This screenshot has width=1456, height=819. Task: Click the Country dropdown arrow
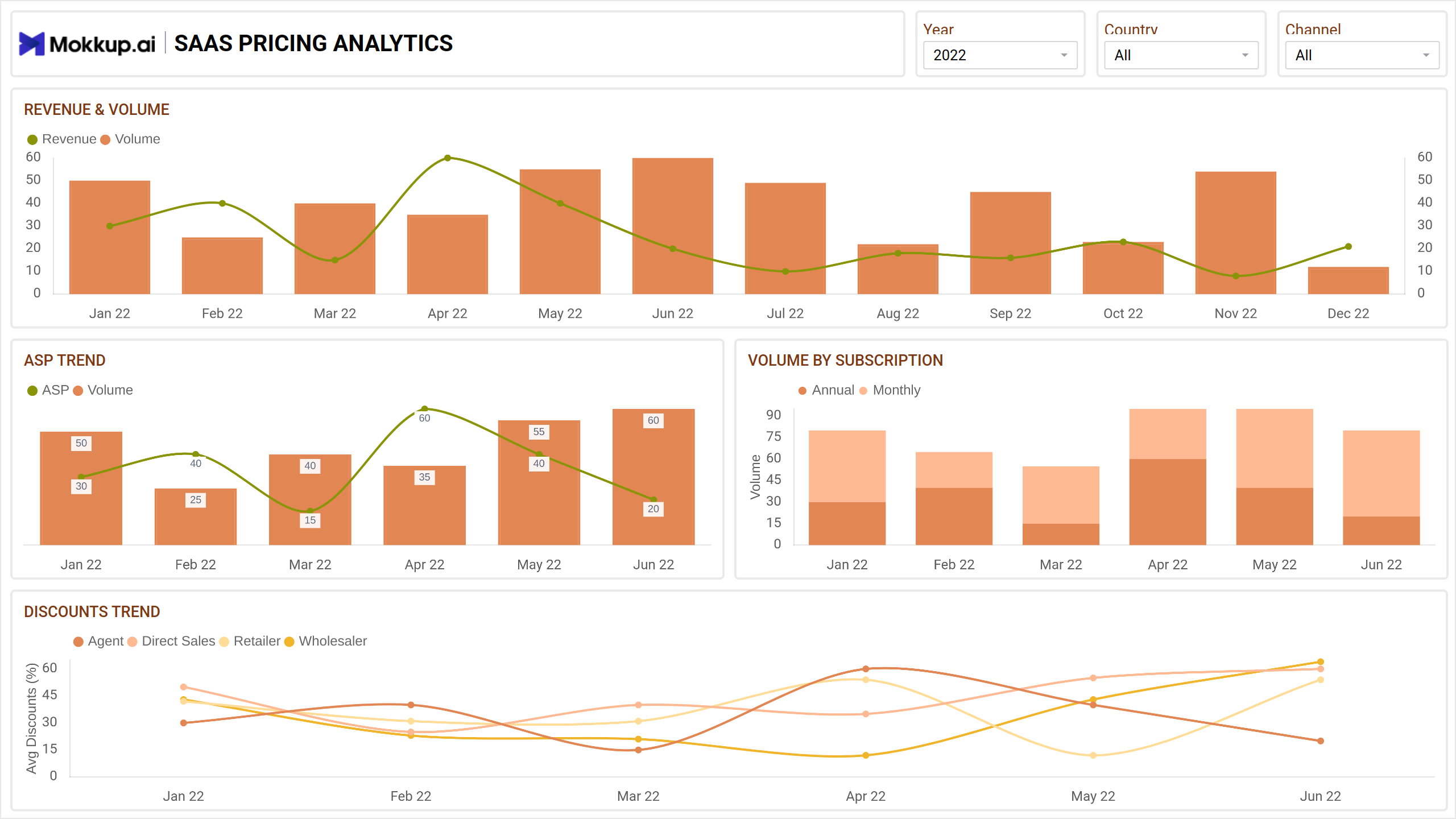point(1245,55)
